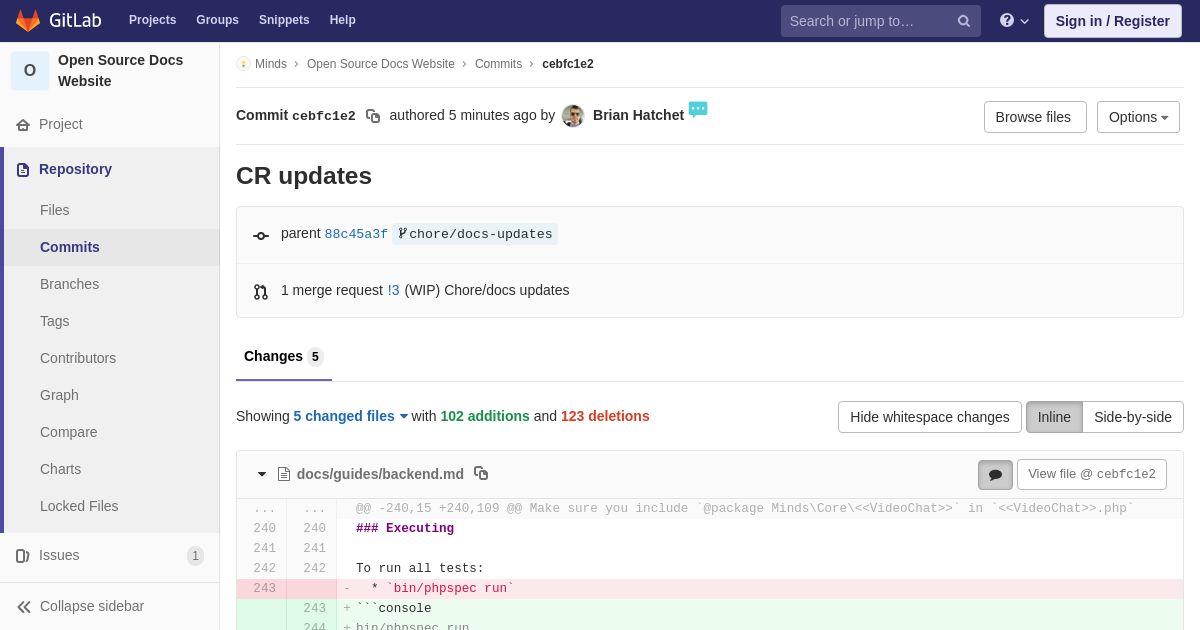Open the Groups menu

pyautogui.click(x=217, y=20)
